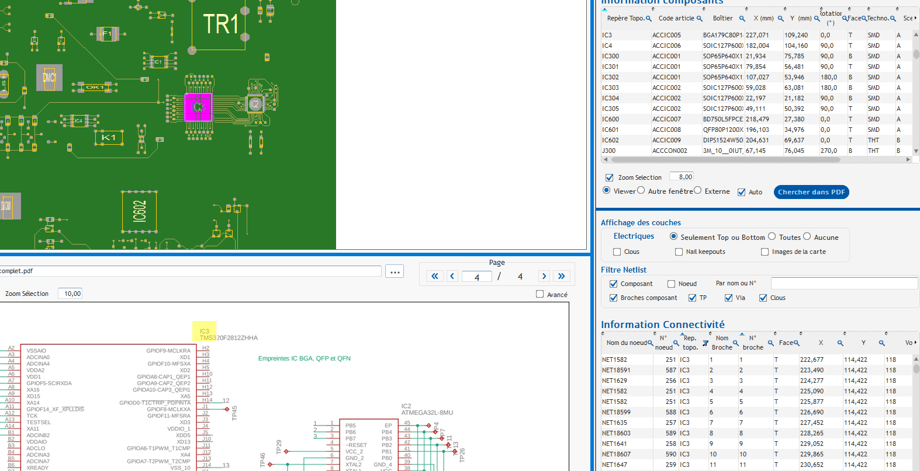Click the PDF Zoom Sélection value 10,00 field
Viewport: 920px width, 471px height.
(70, 293)
